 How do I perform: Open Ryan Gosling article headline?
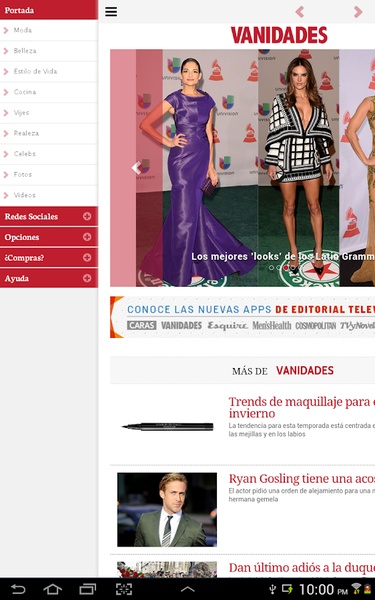click(302, 479)
